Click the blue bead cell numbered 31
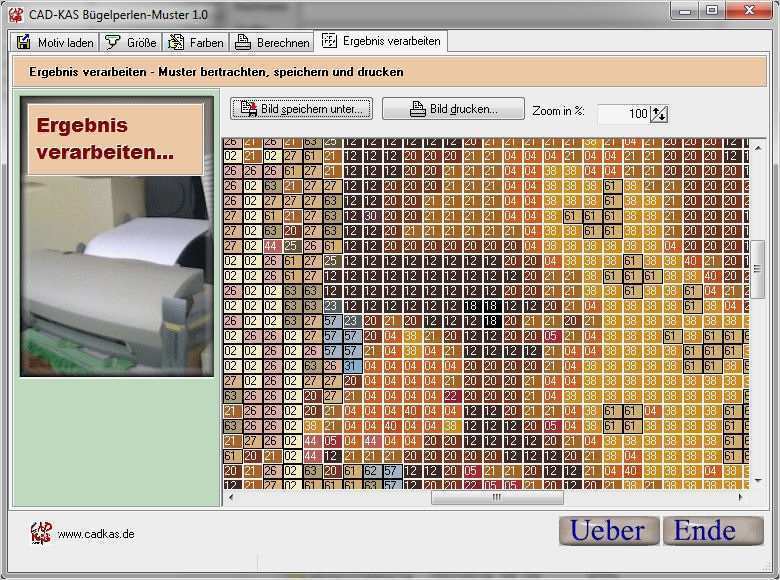Image resolution: width=780 pixels, height=580 pixels. [351, 366]
